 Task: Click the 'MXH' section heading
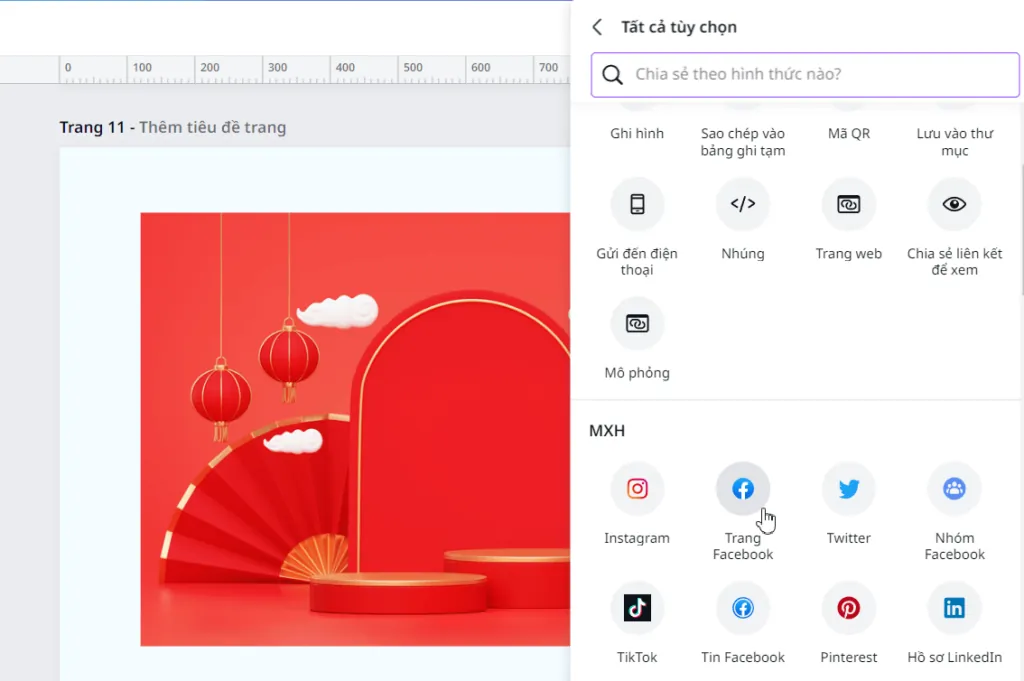(x=607, y=431)
